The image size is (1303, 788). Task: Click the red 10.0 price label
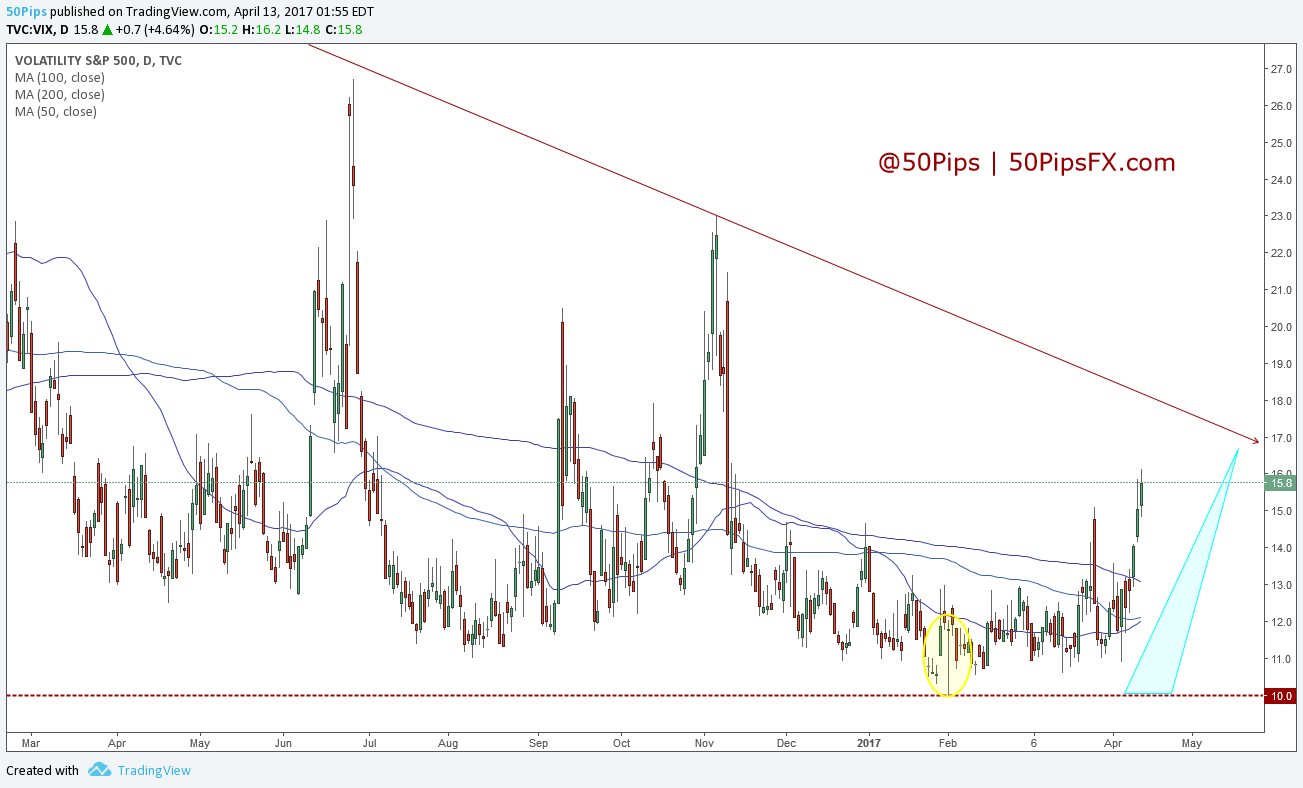coord(1281,695)
